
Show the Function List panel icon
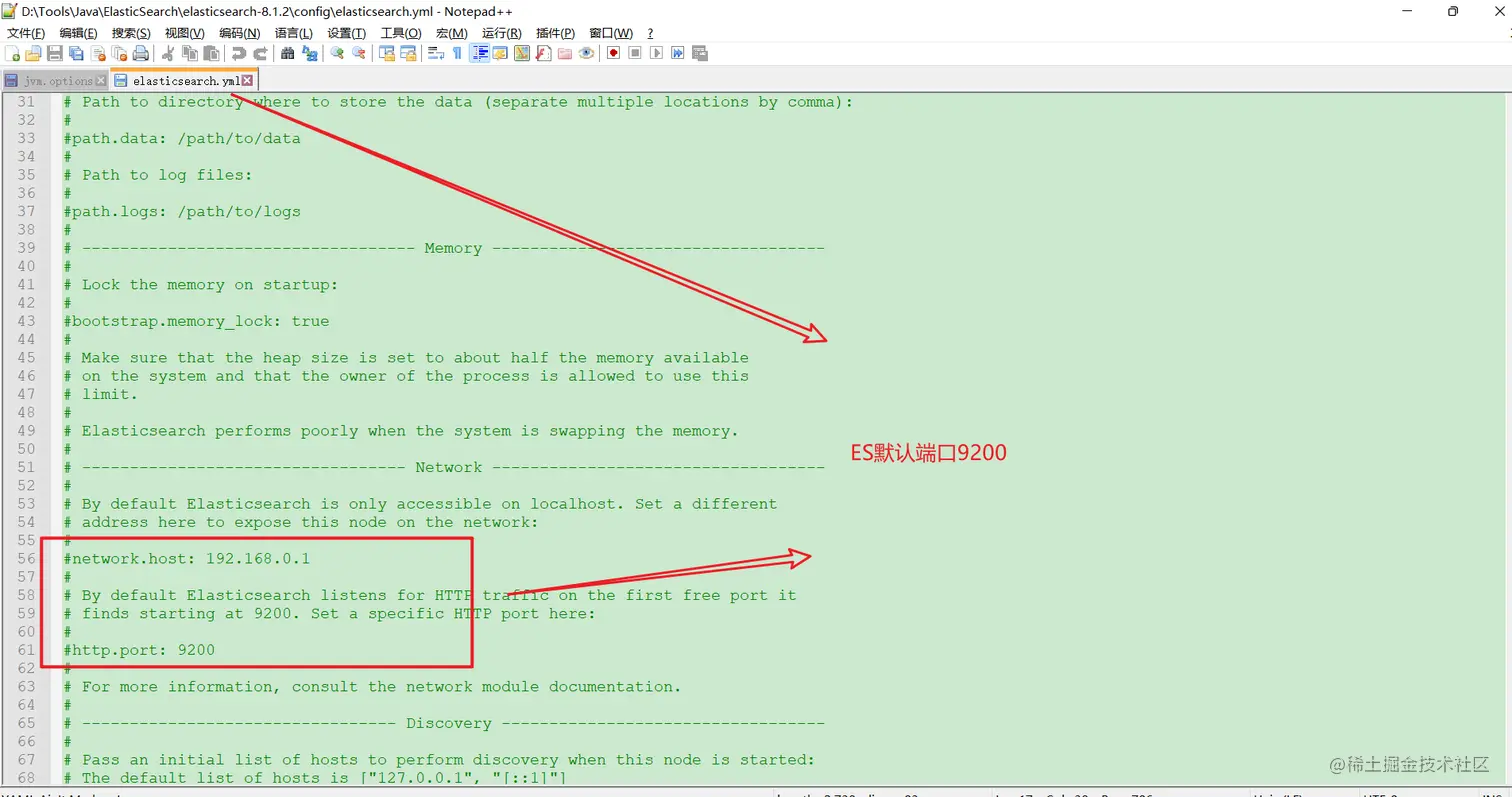tap(543, 53)
